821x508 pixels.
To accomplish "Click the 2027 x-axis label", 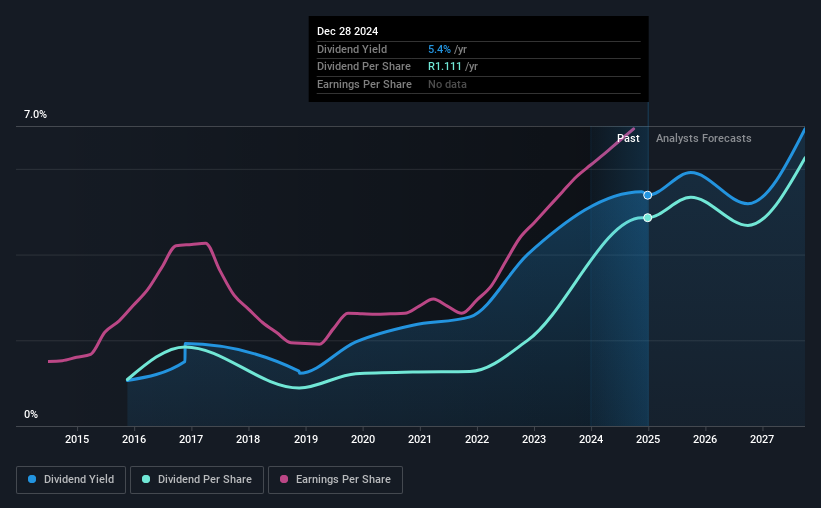I will (762, 439).
